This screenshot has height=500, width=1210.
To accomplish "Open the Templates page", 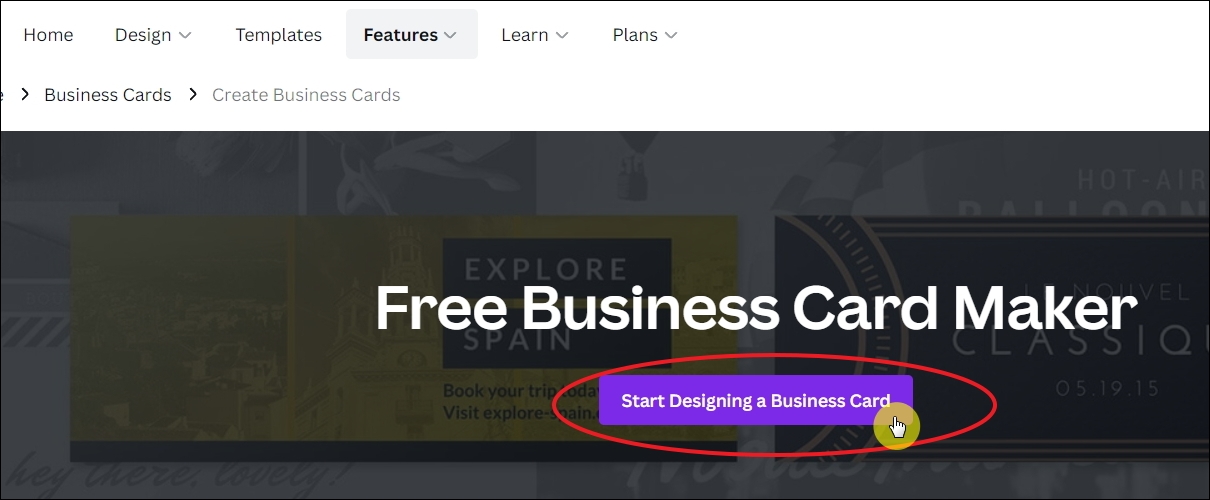I will [x=278, y=35].
